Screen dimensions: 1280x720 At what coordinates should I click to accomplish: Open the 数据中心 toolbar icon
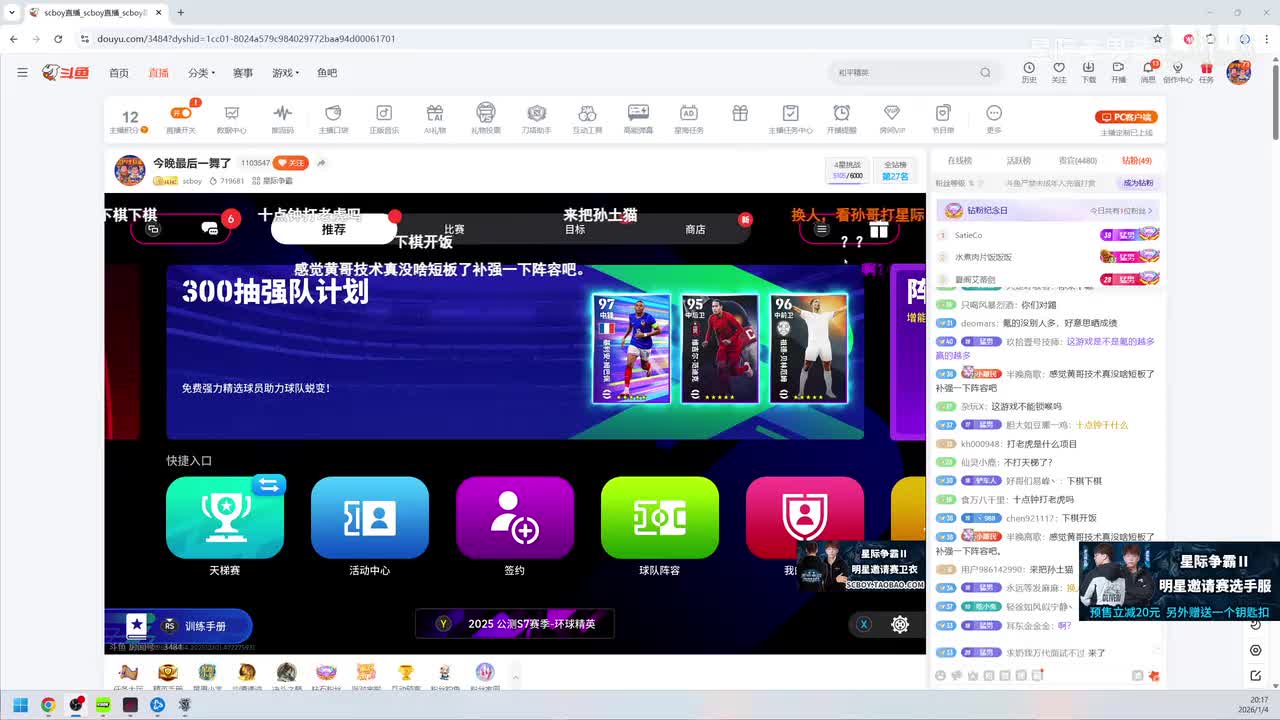click(x=232, y=118)
